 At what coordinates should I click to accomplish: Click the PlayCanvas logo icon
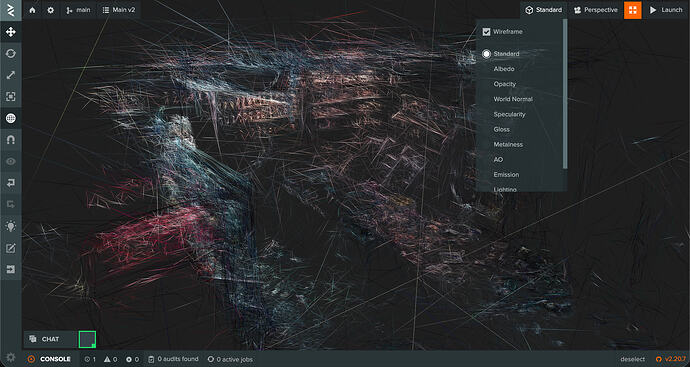click(x=11, y=10)
